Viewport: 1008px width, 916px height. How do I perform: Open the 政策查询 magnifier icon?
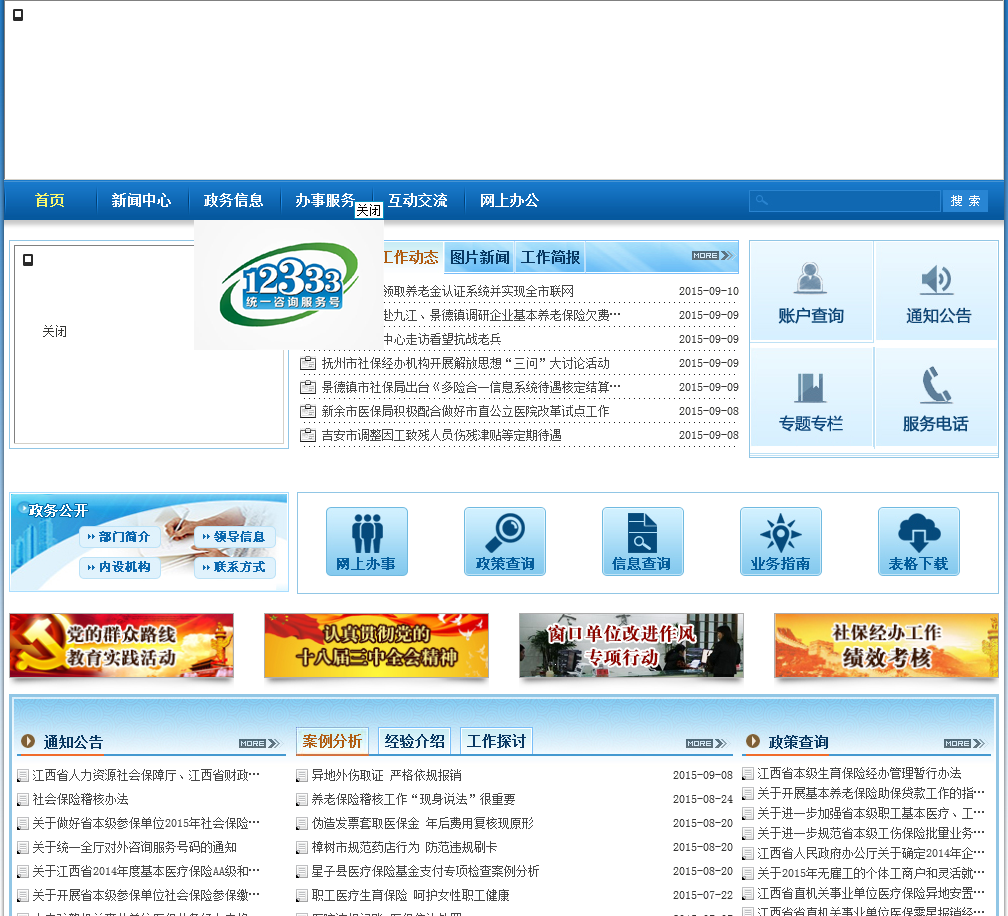pos(505,541)
